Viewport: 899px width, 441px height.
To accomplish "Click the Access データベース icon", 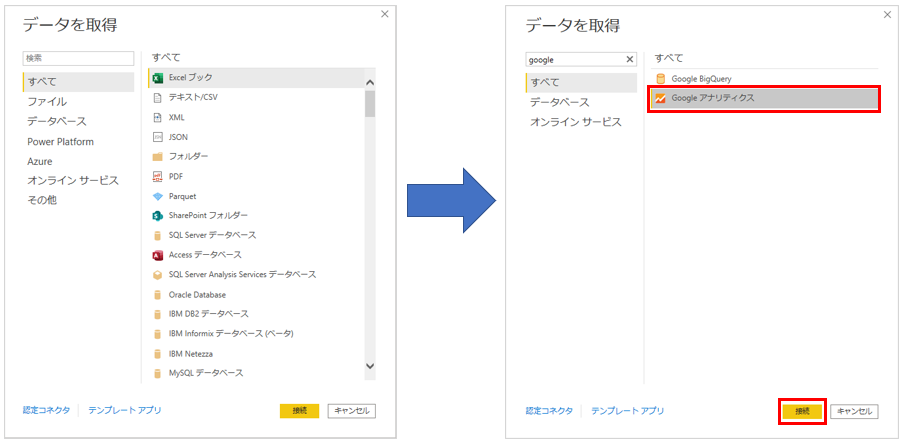I will point(158,255).
